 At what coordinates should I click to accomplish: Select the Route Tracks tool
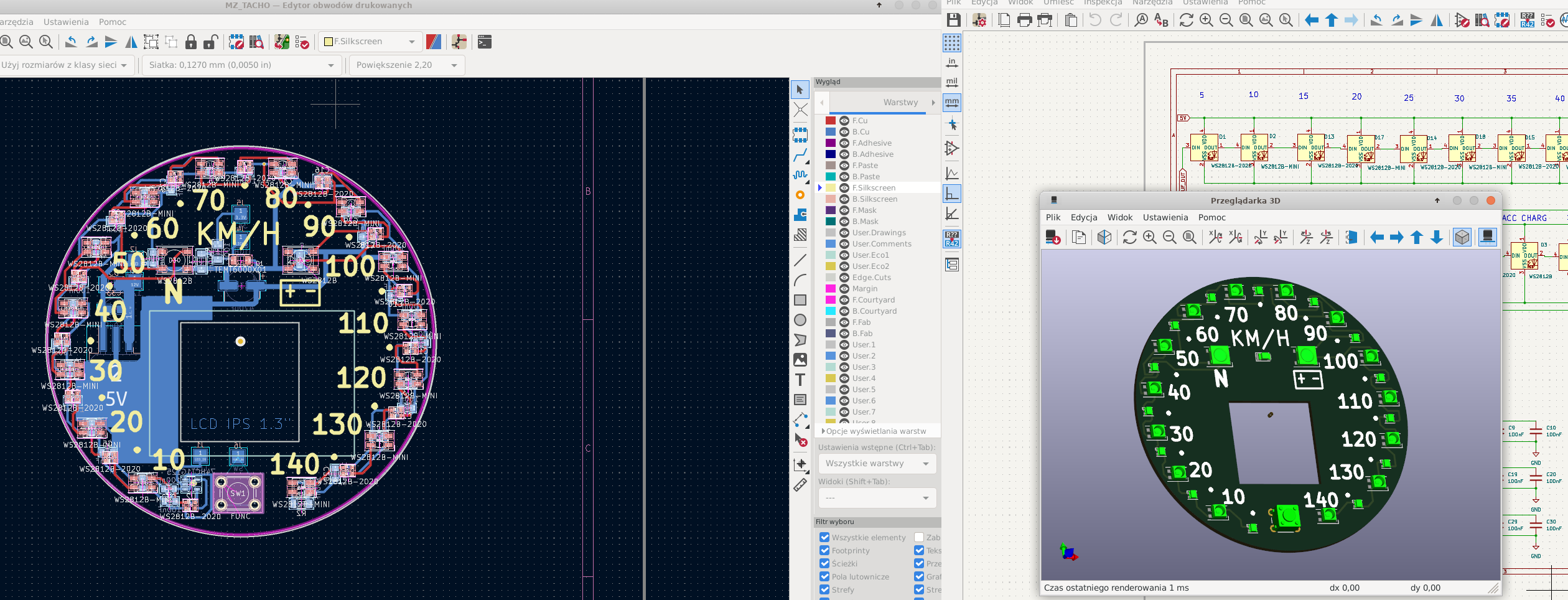[800, 155]
